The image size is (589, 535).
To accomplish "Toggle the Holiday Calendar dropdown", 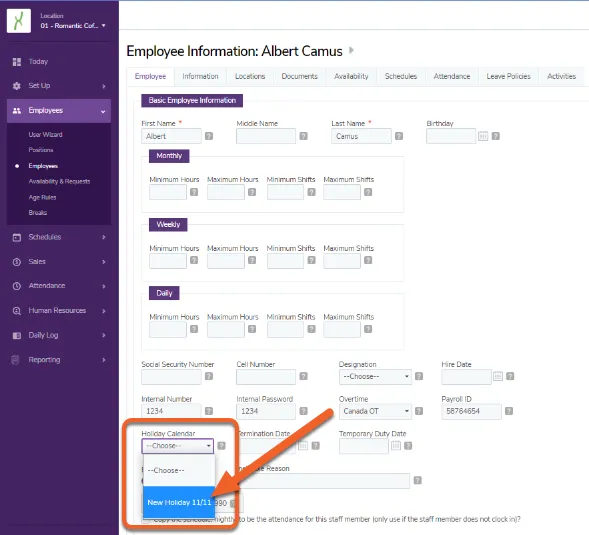I will pos(178,446).
